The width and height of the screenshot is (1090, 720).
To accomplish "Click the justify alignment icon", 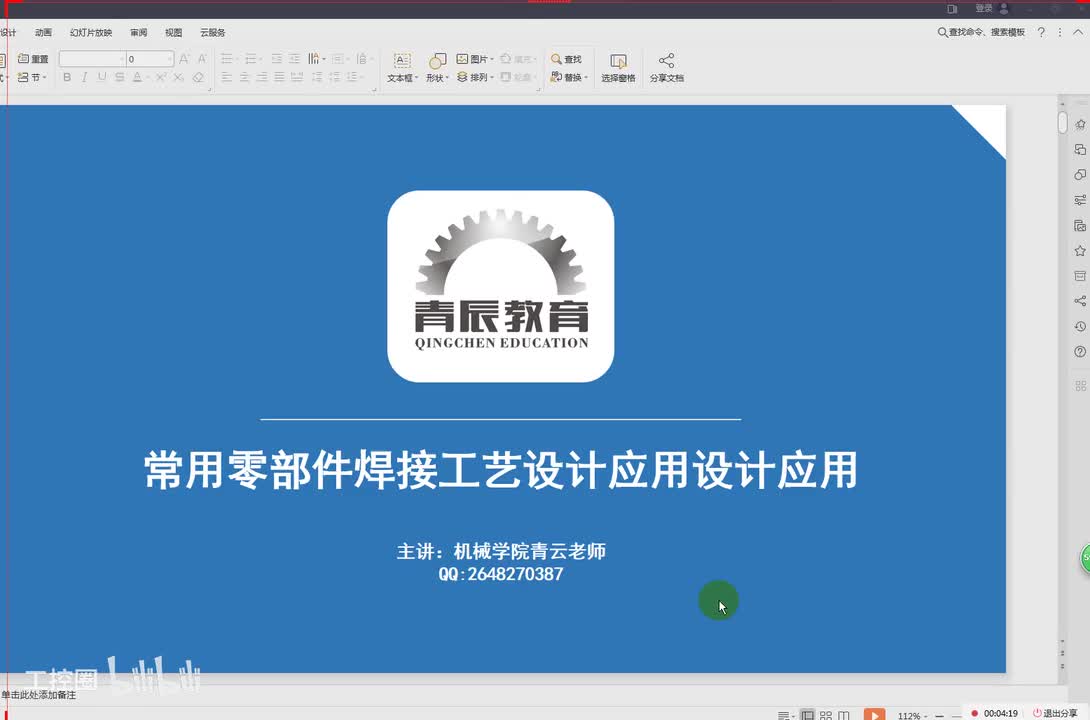I will tap(279, 77).
